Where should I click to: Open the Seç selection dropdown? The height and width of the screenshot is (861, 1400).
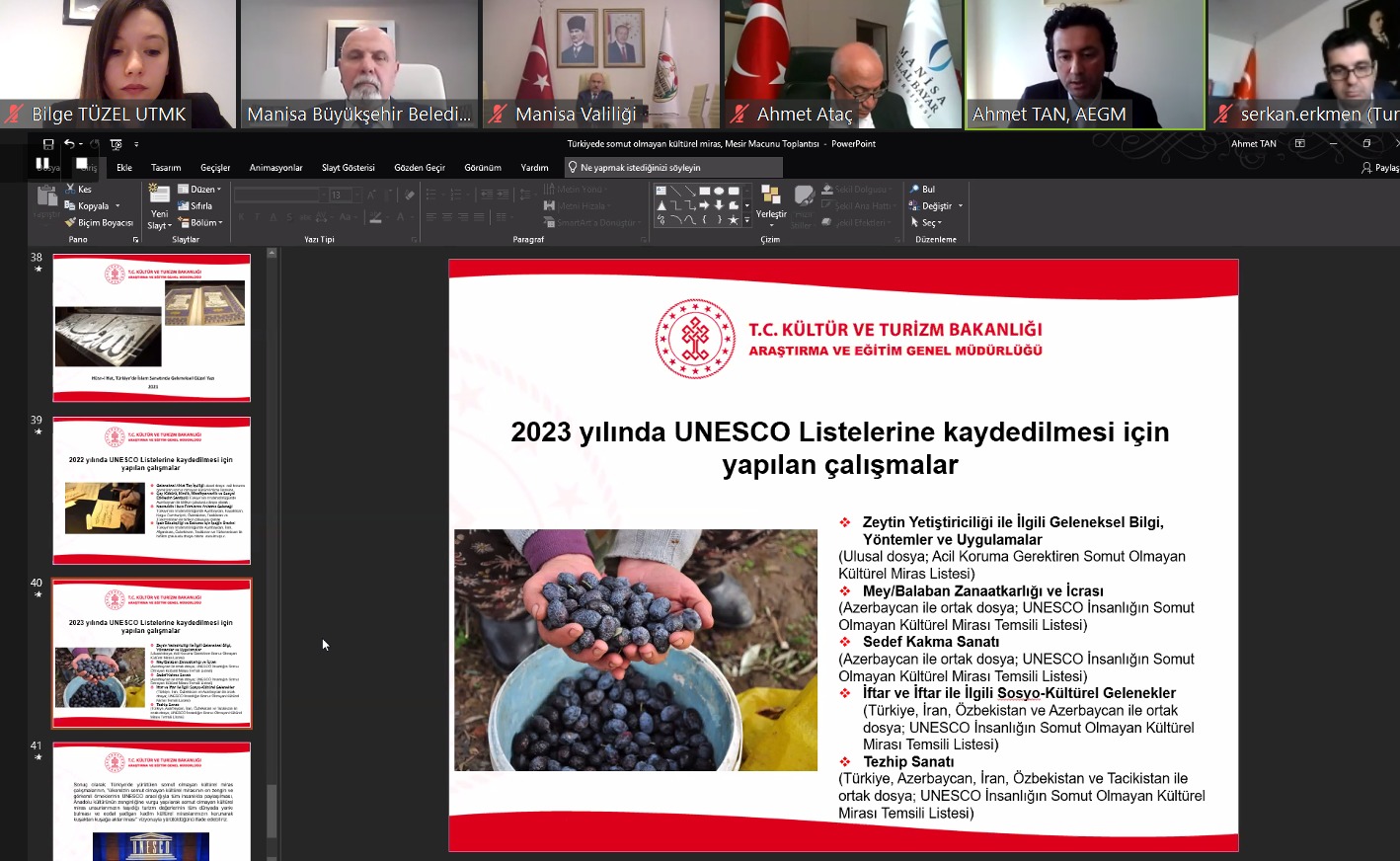pos(925,223)
